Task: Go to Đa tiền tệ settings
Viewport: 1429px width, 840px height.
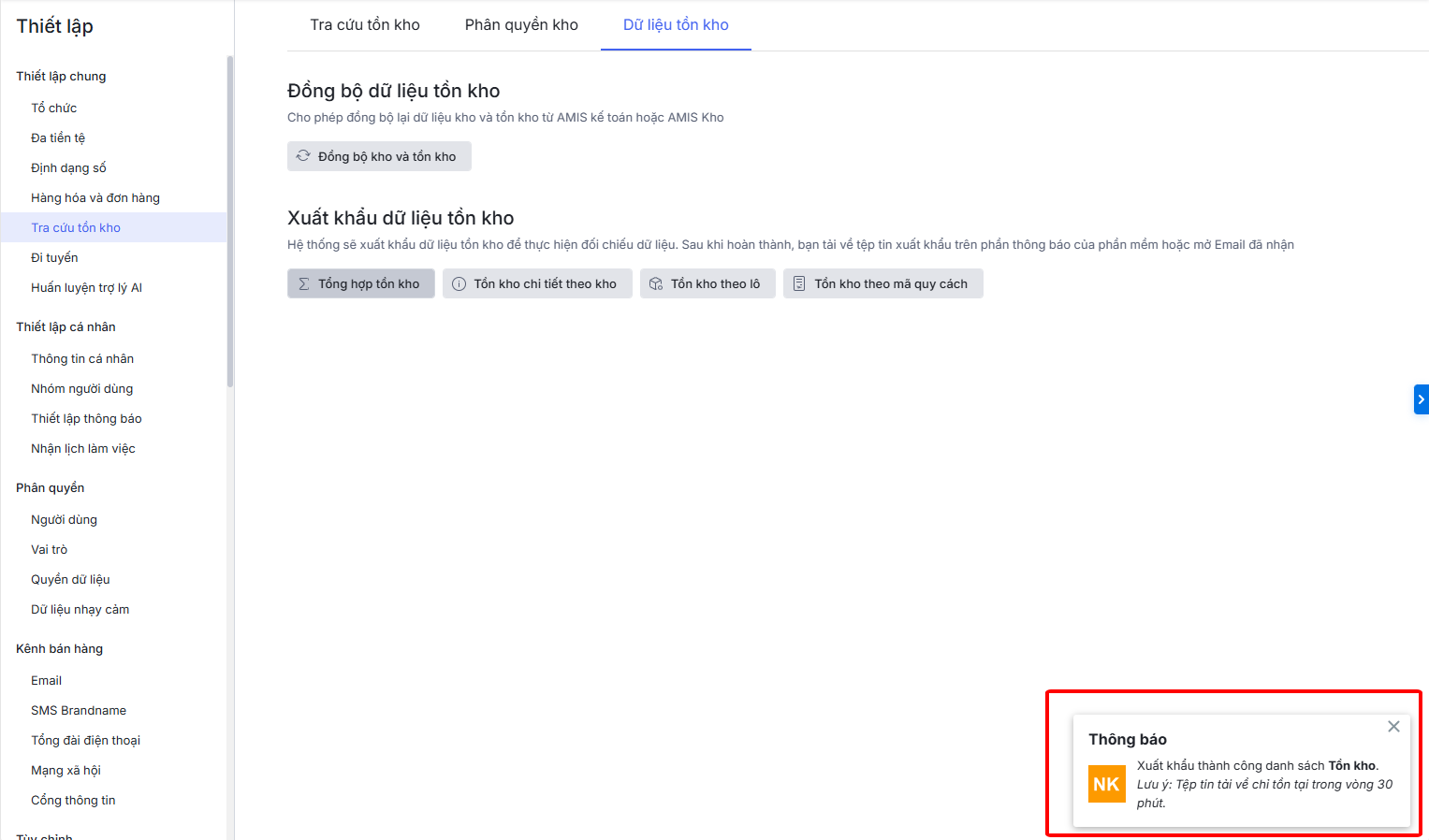Action: tap(58, 138)
